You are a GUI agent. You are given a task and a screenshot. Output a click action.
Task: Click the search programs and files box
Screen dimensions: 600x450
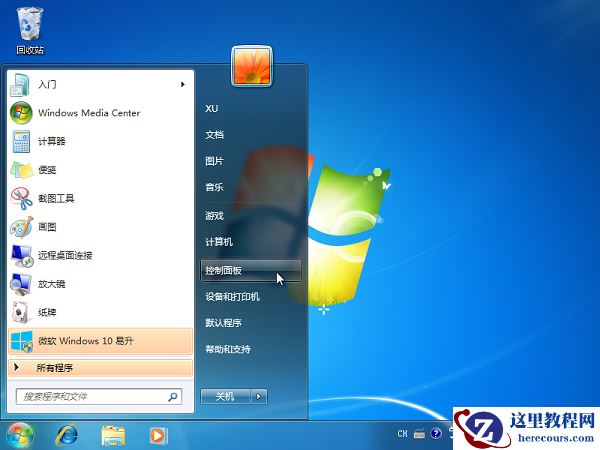[x=99, y=397]
